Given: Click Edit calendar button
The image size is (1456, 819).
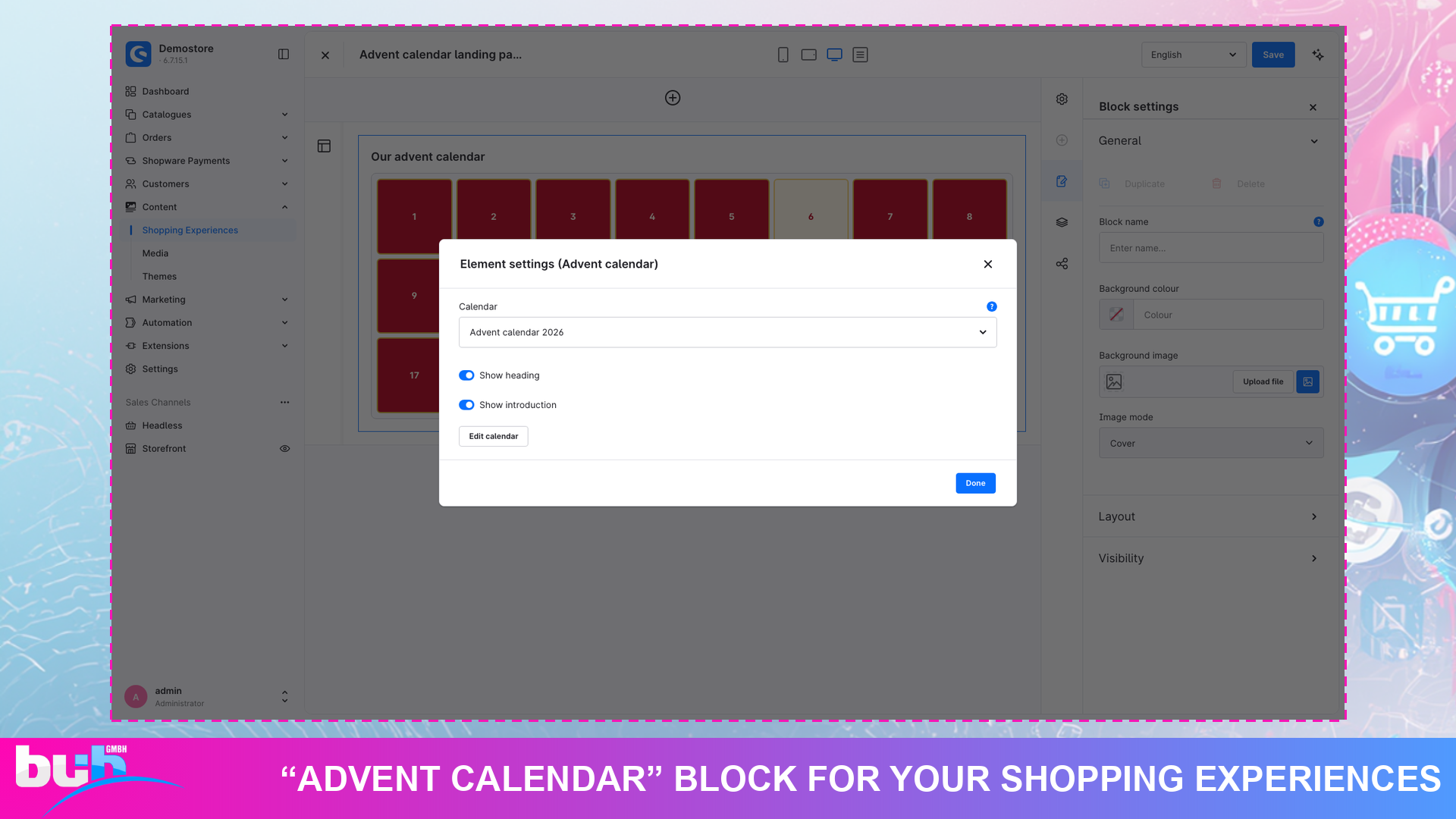Looking at the screenshot, I should tap(494, 436).
